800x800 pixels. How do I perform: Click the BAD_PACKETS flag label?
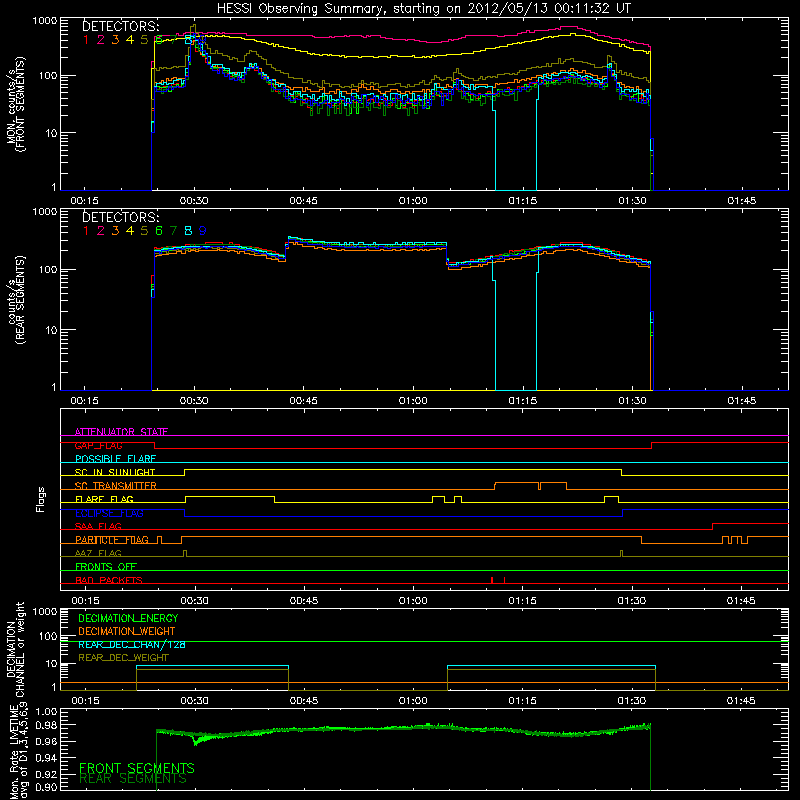[x=109, y=581]
